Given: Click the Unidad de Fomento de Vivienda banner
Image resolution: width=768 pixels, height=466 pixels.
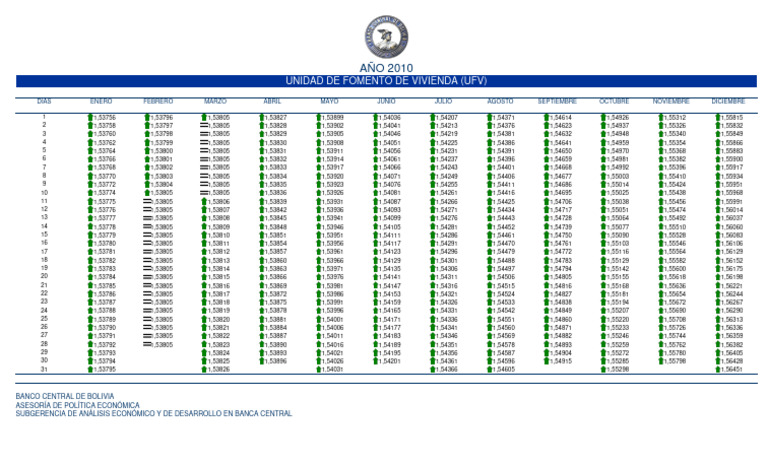Looking at the screenshot, I should [385, 80].
